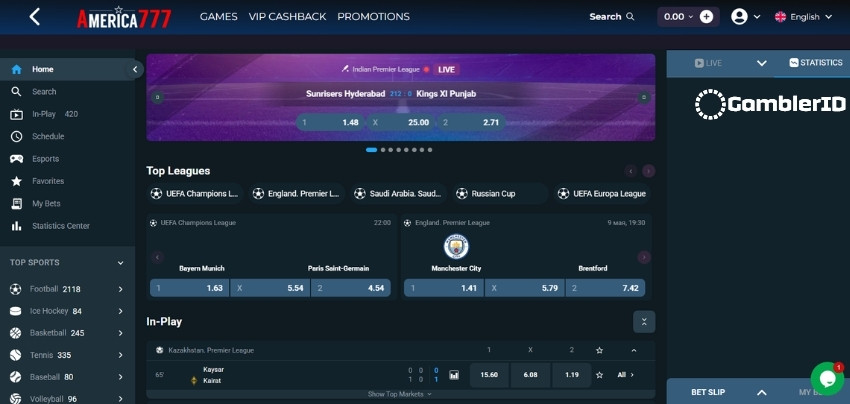The image size is (850, 404).
Task: Favorite Kazakhstan Premier League header star
Action: point(599,350)
